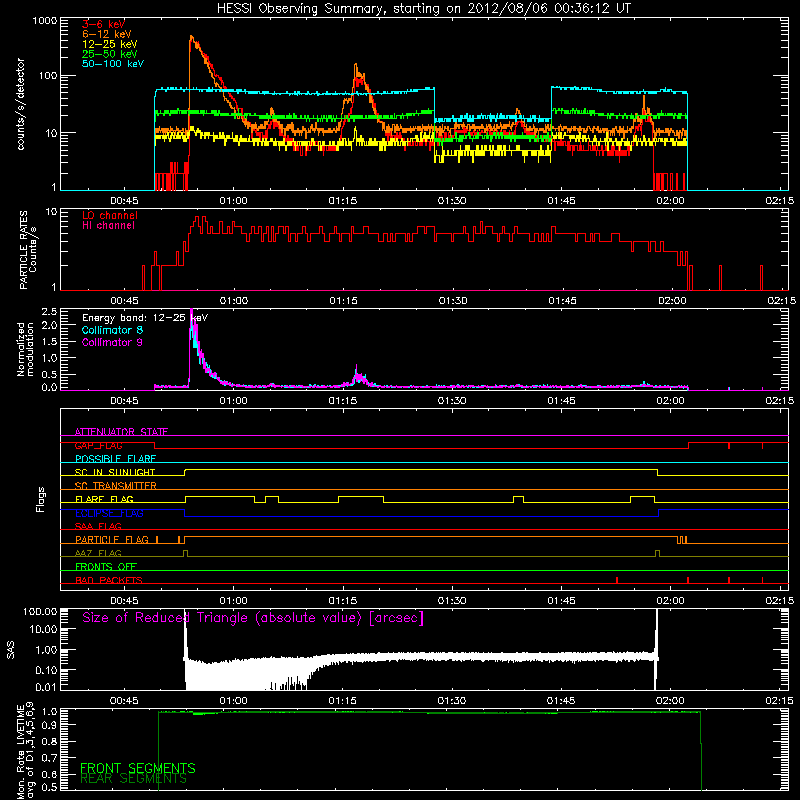Select the 12-25 keV legend label in top plot
Viewport: 800px width, 800px height.
pos(110,44)
